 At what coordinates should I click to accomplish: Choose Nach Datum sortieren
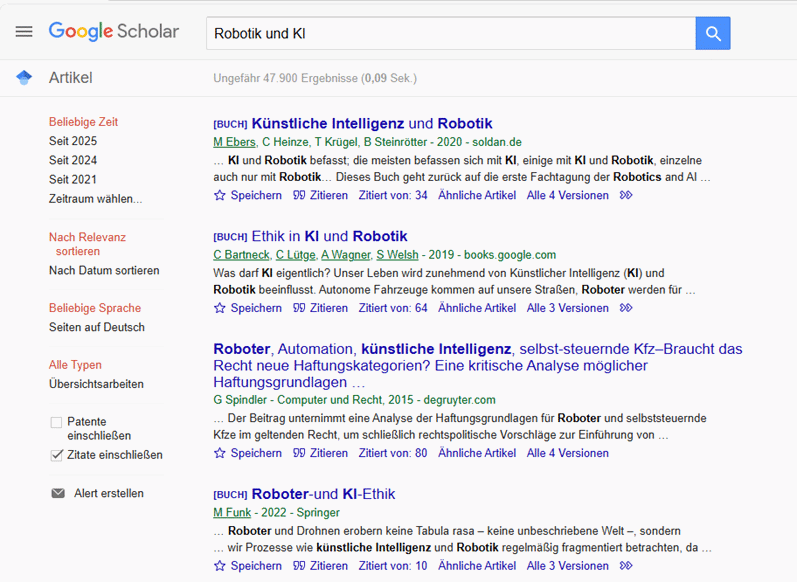click(x=104, y=270)
